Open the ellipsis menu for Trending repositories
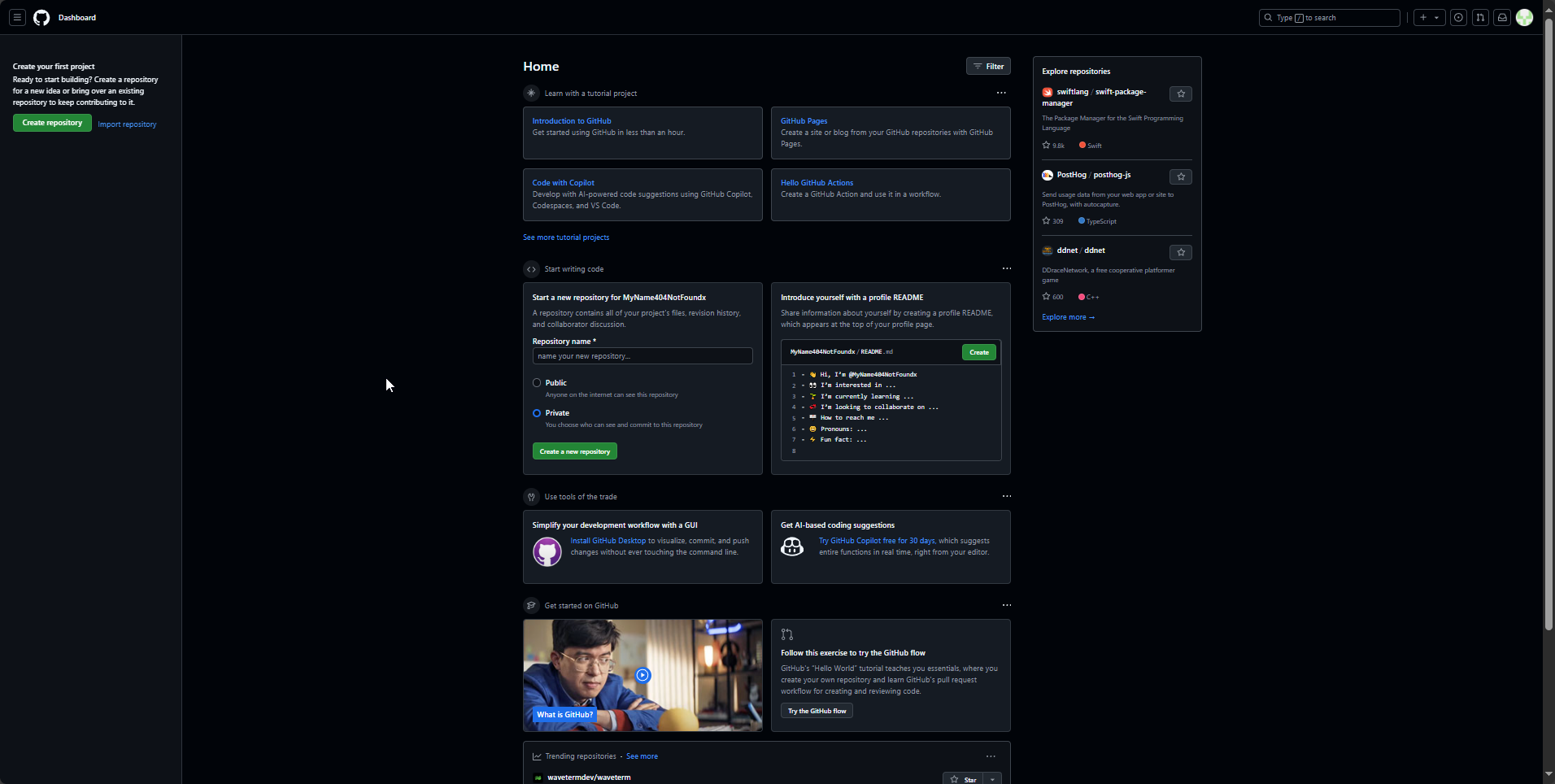The image size is (1555, 784). (991, 756)
